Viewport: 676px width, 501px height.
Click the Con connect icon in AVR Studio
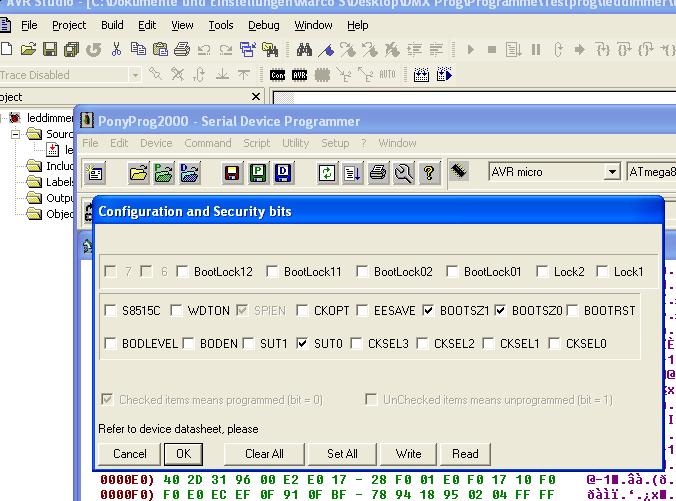[x=277, y=75]
